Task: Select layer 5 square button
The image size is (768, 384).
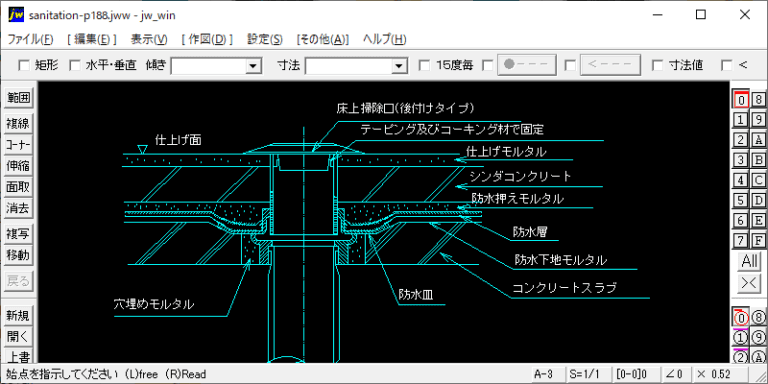Action: 742,200
